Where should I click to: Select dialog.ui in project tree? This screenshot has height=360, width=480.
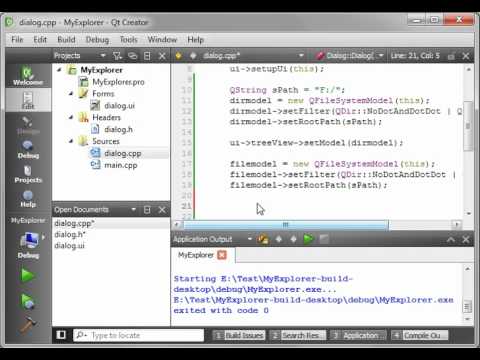(119, 106)
